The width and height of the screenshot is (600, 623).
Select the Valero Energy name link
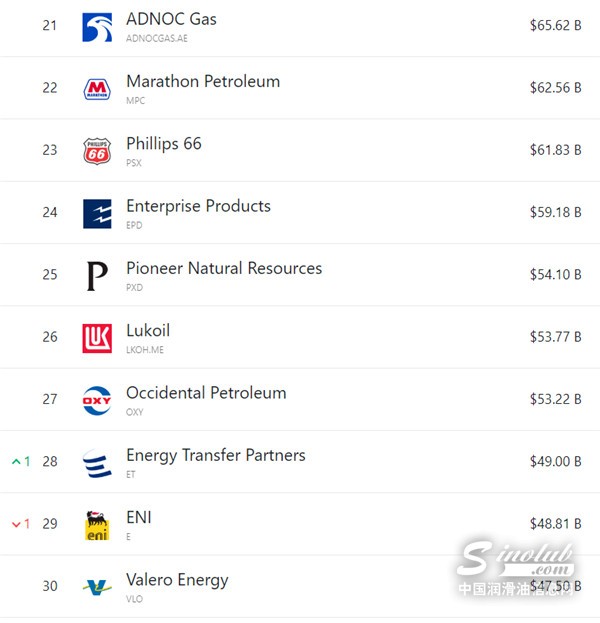177,580
